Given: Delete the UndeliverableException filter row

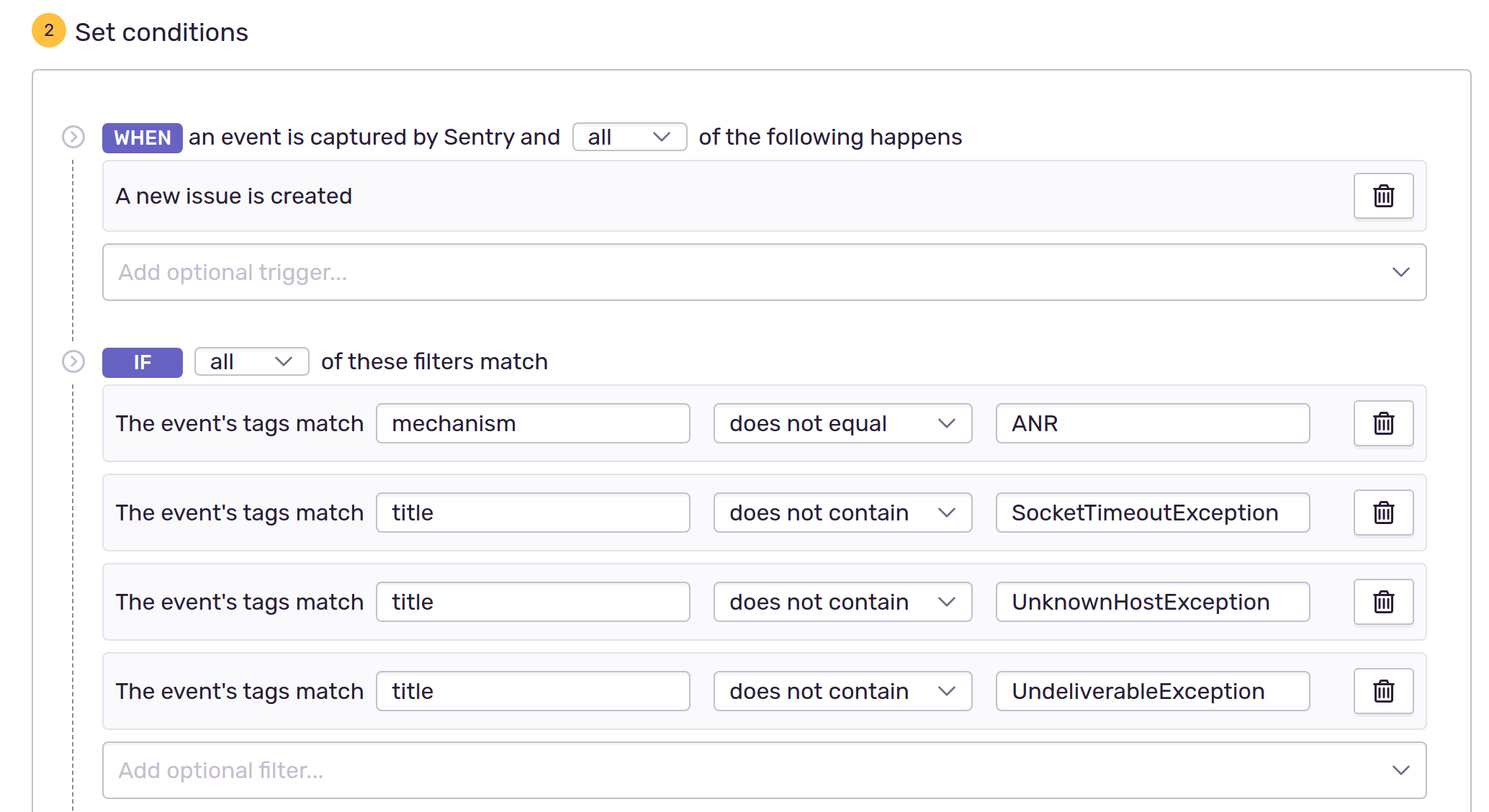Looking at the screenshot, I should (x=1383, y=691).
